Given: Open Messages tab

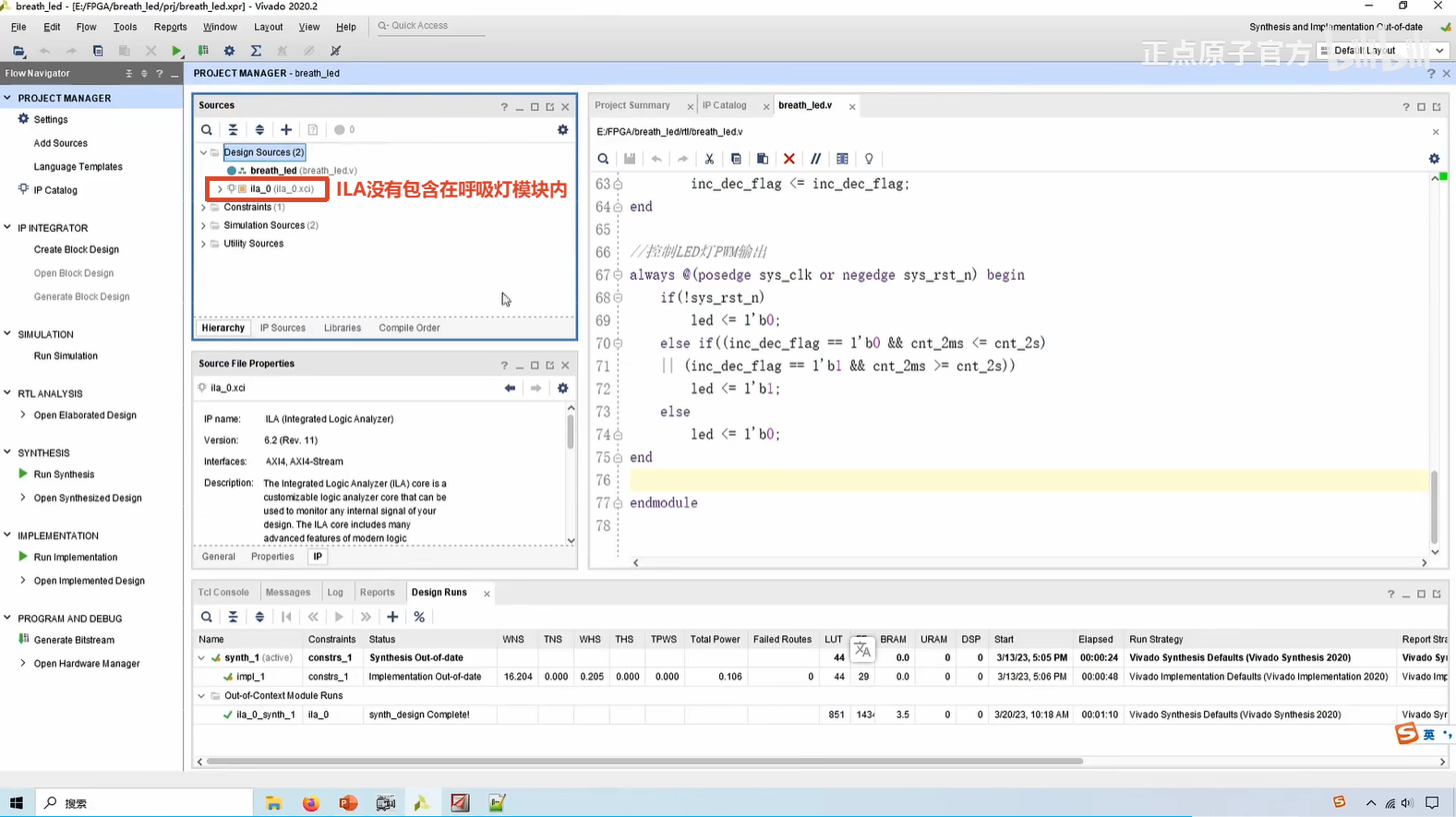Looking at the screenshot, I should point(288,593).
